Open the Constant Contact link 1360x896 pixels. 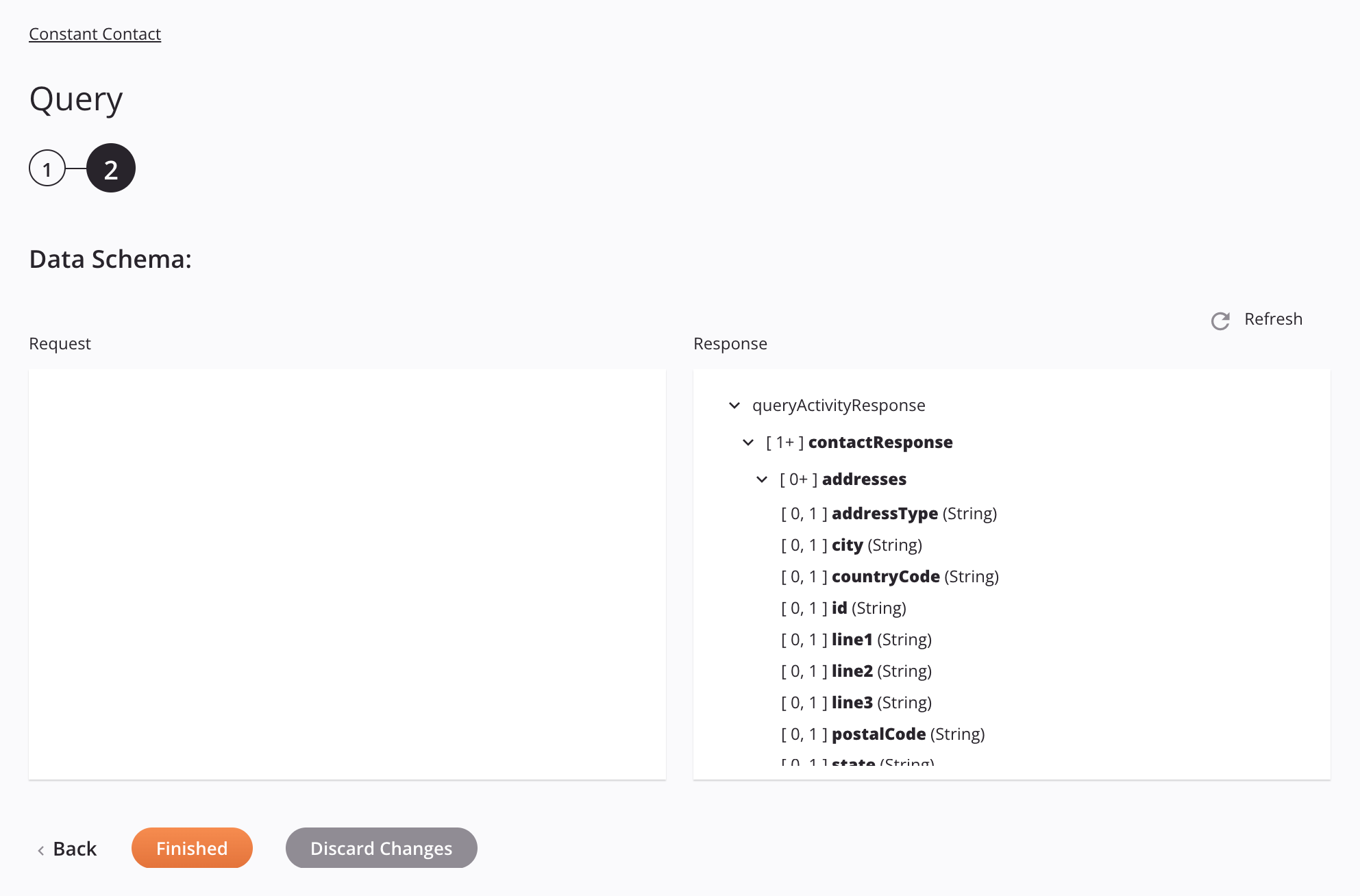(94, 33)
